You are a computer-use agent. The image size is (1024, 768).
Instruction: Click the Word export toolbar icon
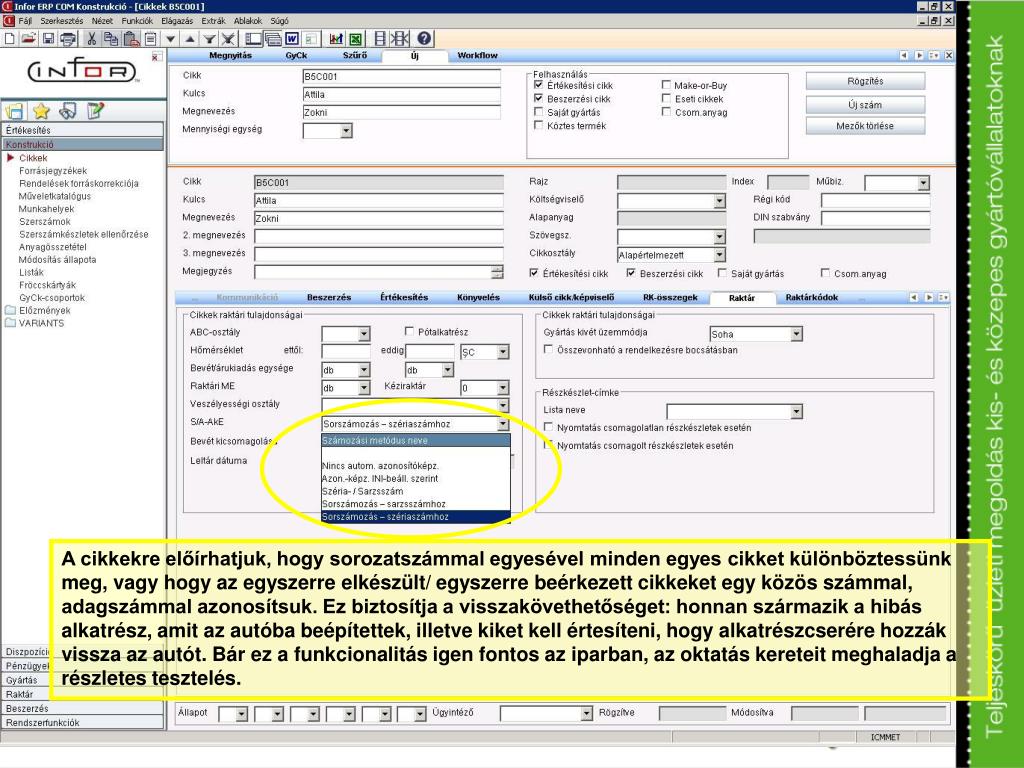(x=292, y=39)
